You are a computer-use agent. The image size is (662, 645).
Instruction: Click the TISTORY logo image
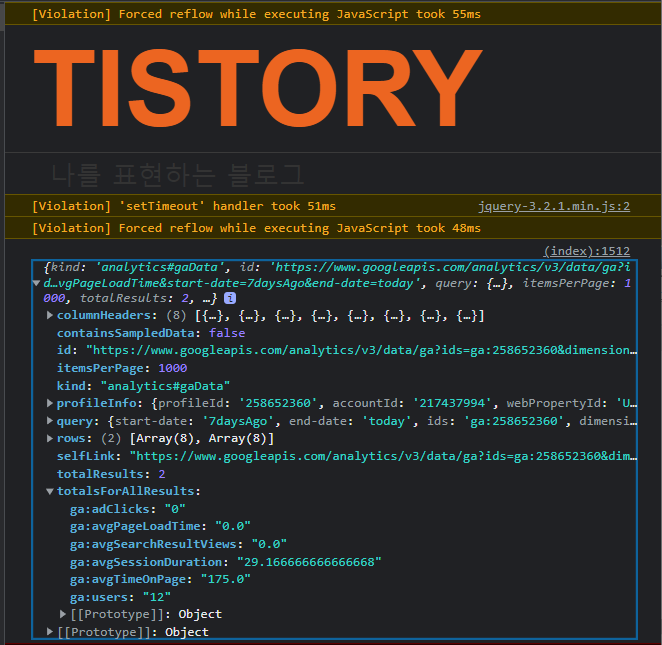pos(258,88)
